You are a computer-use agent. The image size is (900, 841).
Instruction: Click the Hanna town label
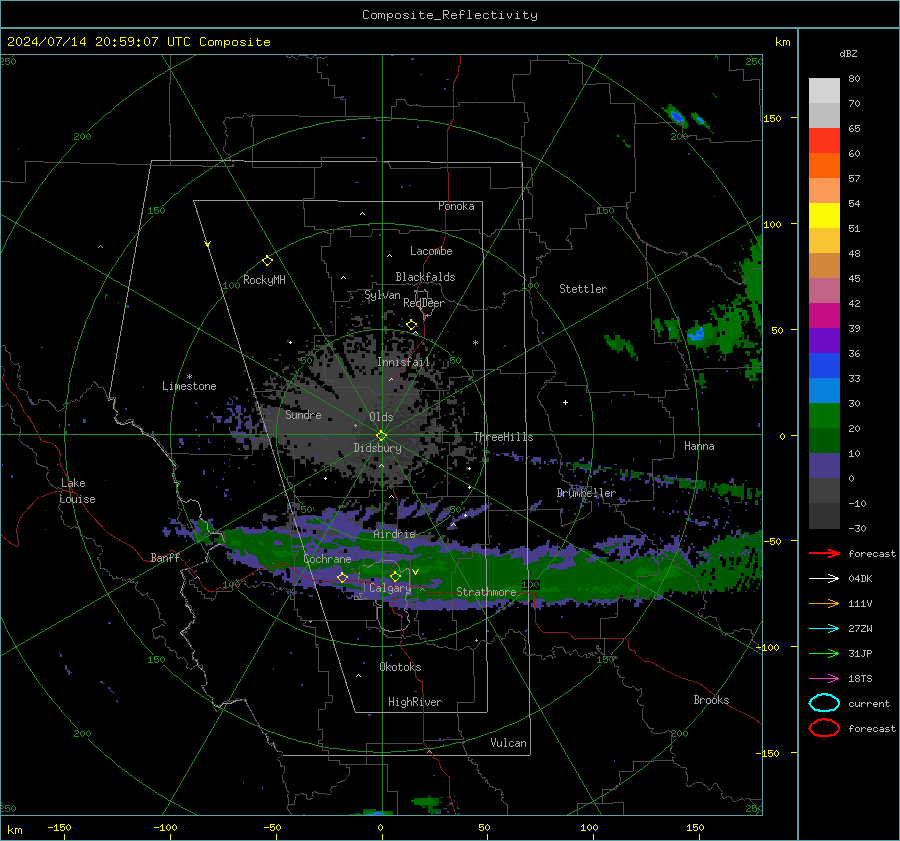[x=699, y=446]
